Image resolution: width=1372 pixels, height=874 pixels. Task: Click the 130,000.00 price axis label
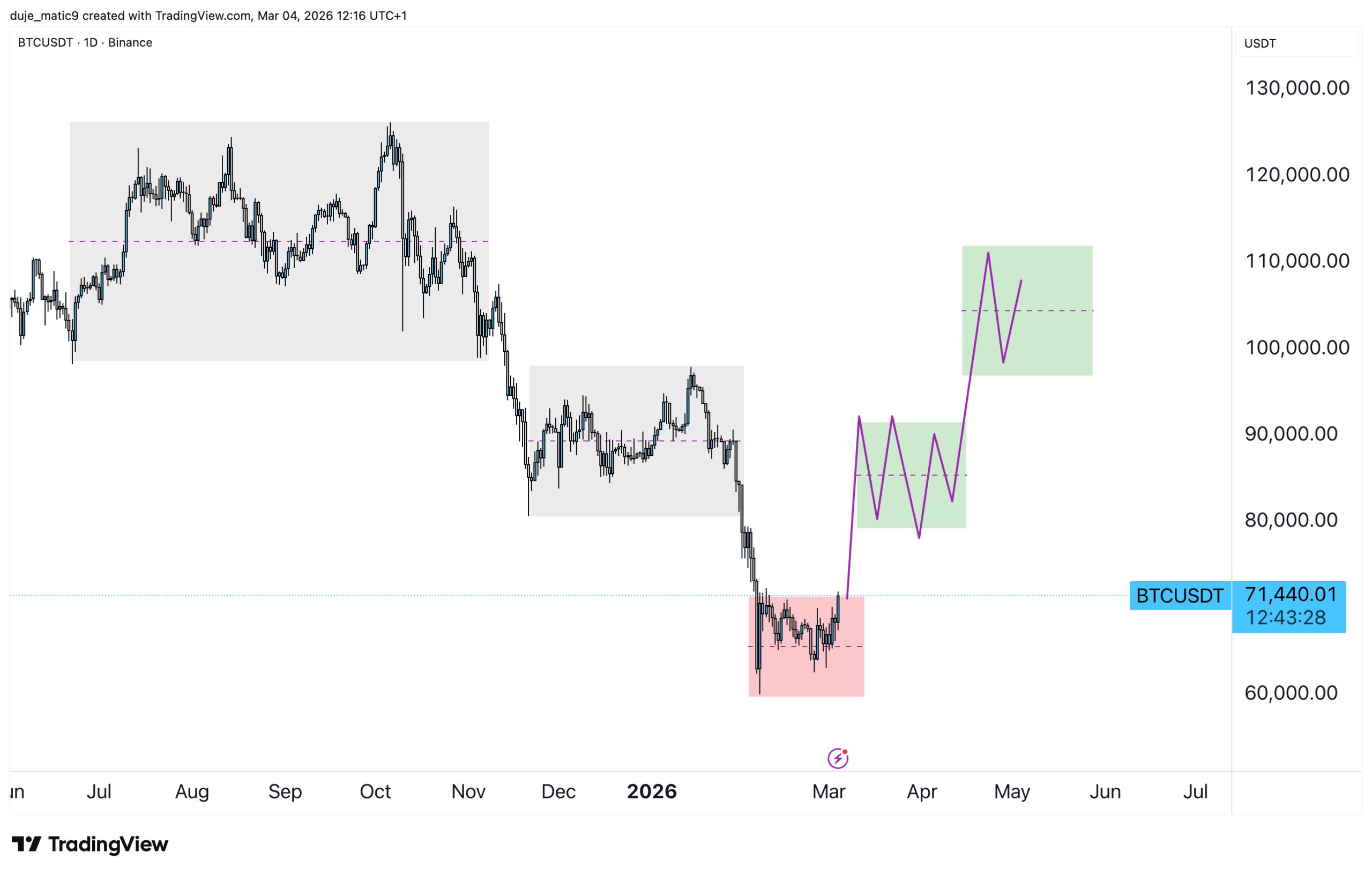click(1297, 88)
